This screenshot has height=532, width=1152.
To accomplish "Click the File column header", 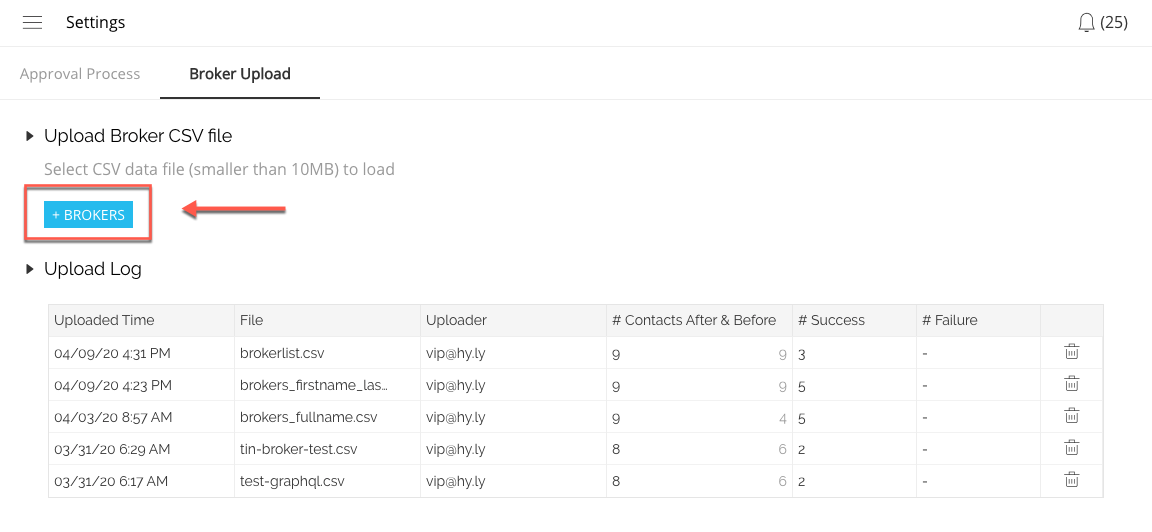I will point(252,320).
